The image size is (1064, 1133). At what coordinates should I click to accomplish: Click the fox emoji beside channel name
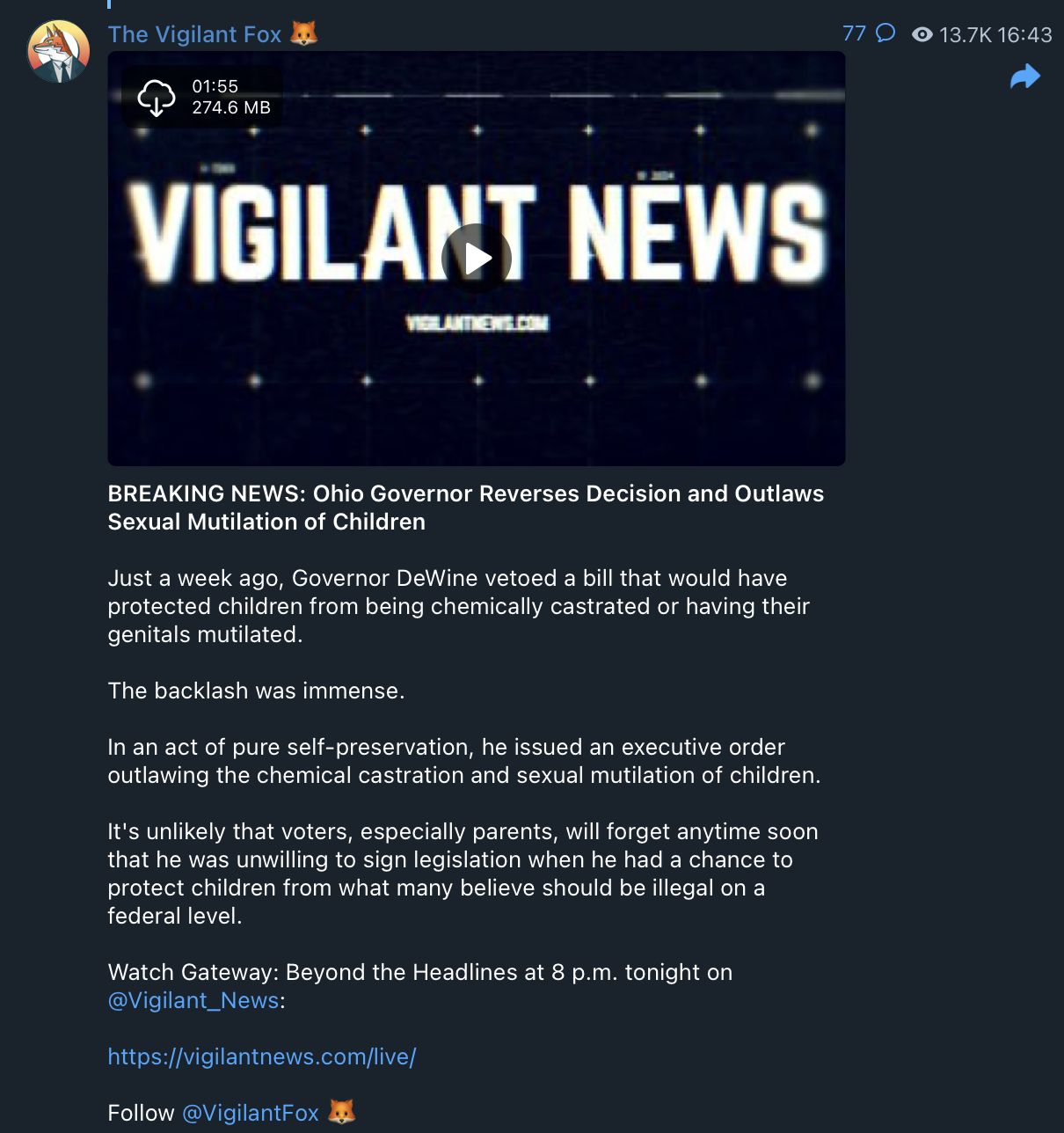303,33
